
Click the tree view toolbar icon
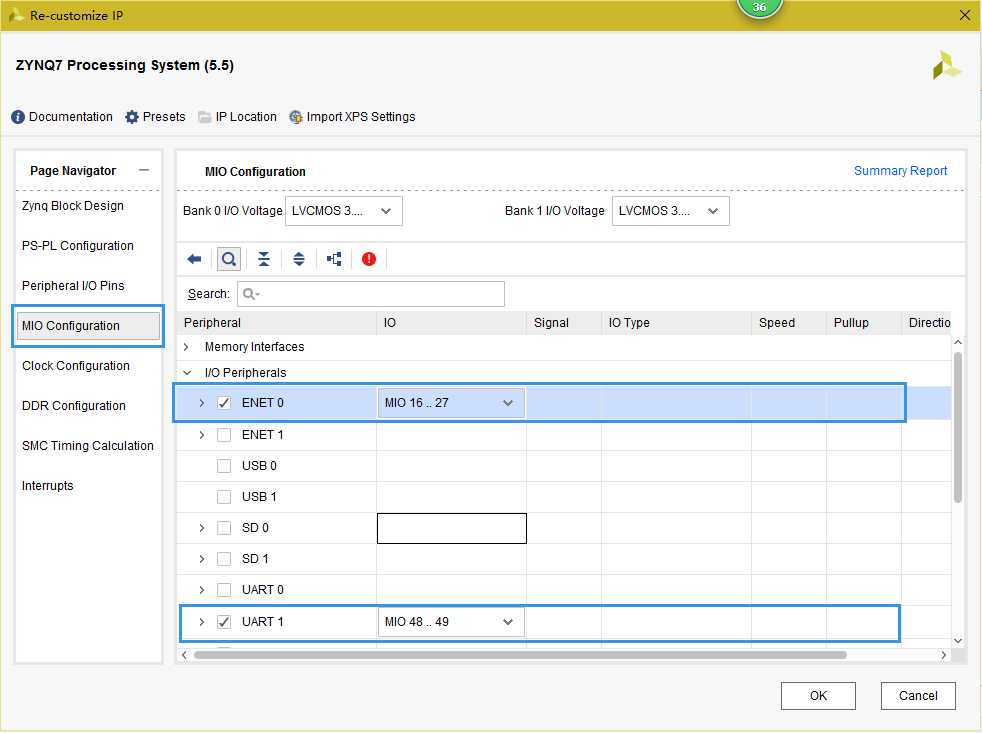pos(334,259)
